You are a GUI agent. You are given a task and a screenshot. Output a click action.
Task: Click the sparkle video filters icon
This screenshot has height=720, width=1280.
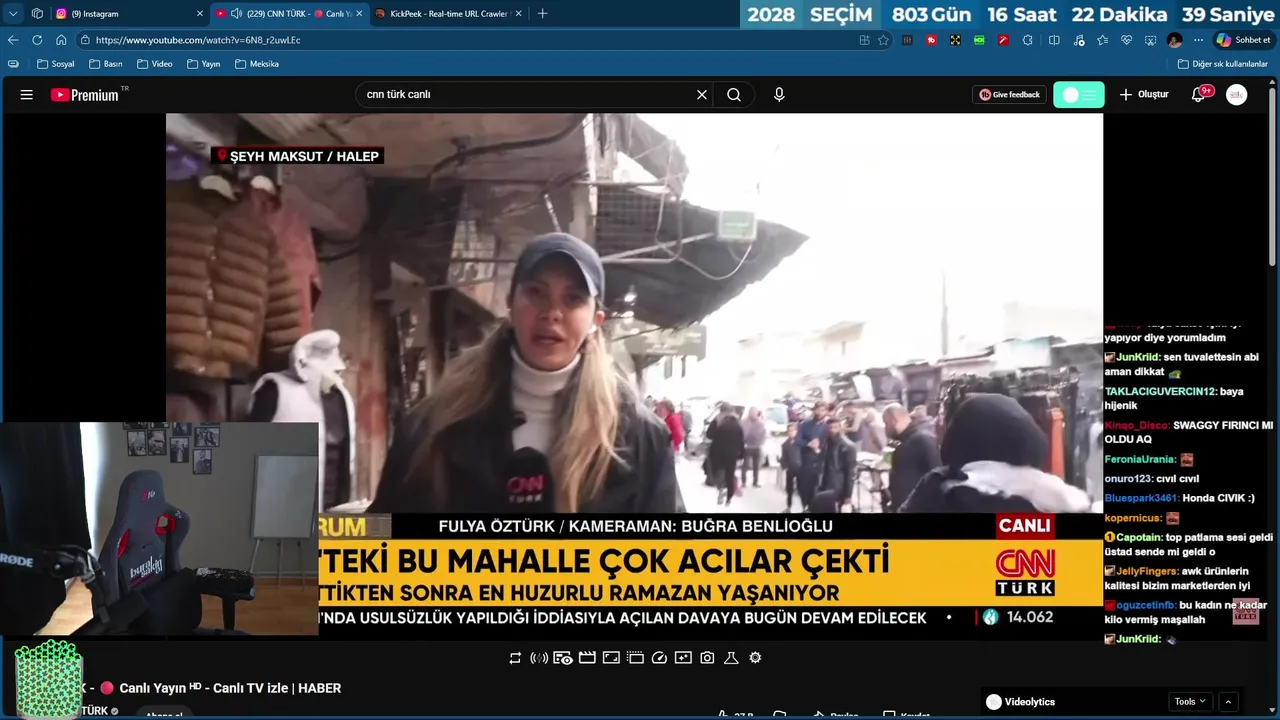[x=683, y=658]
